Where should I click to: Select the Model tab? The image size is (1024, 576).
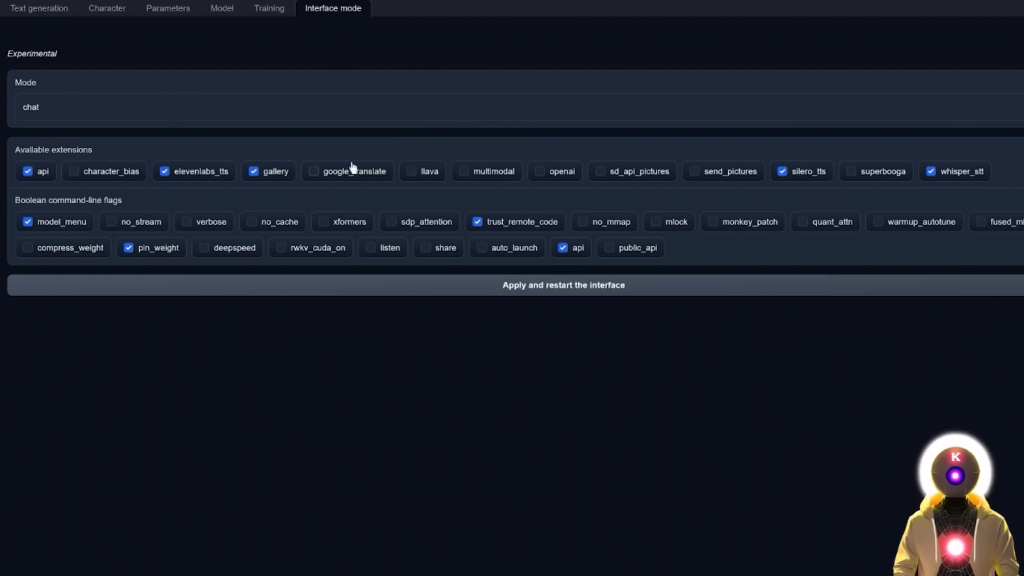tap(222, 8)
